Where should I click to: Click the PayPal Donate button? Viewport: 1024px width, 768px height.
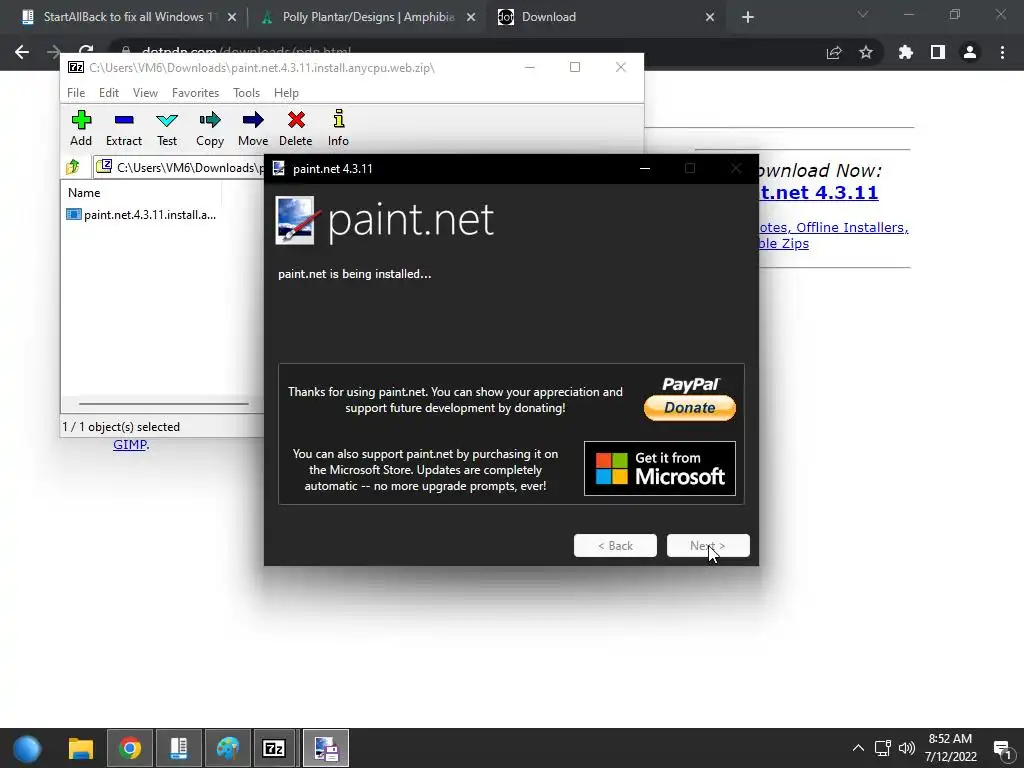tap(690, 408)
